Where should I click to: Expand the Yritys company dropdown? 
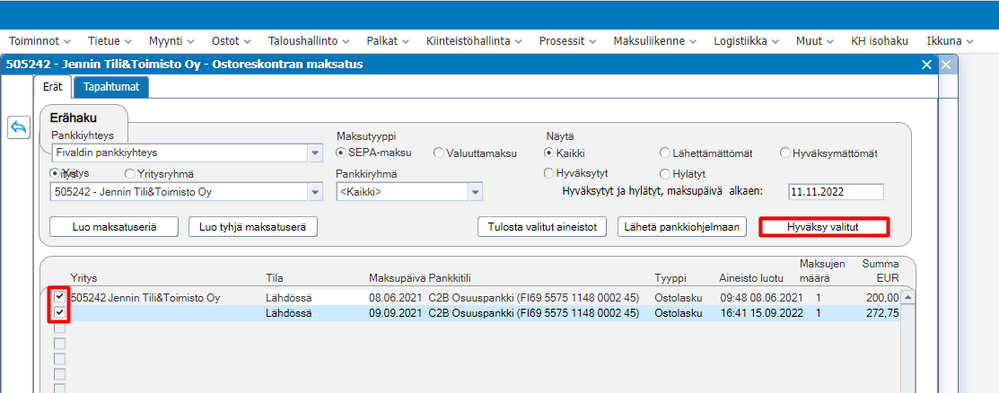point(315,192)
